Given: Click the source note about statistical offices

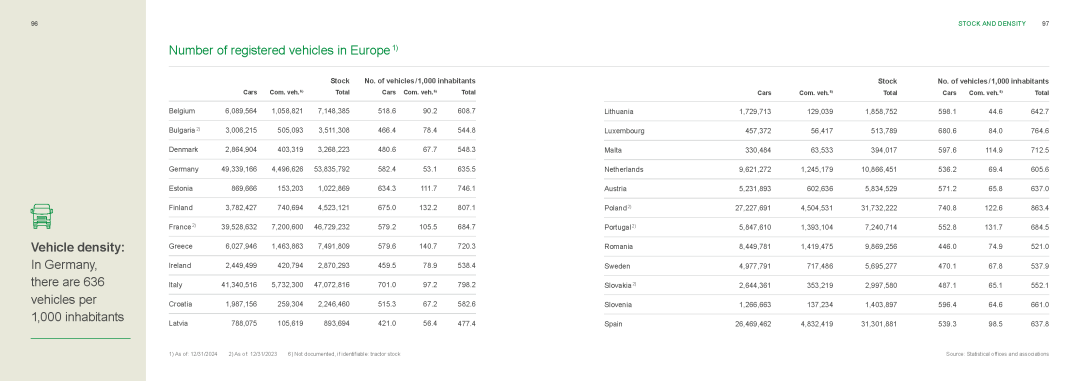Looking at the screenshot, I should [x=998, y=354].
